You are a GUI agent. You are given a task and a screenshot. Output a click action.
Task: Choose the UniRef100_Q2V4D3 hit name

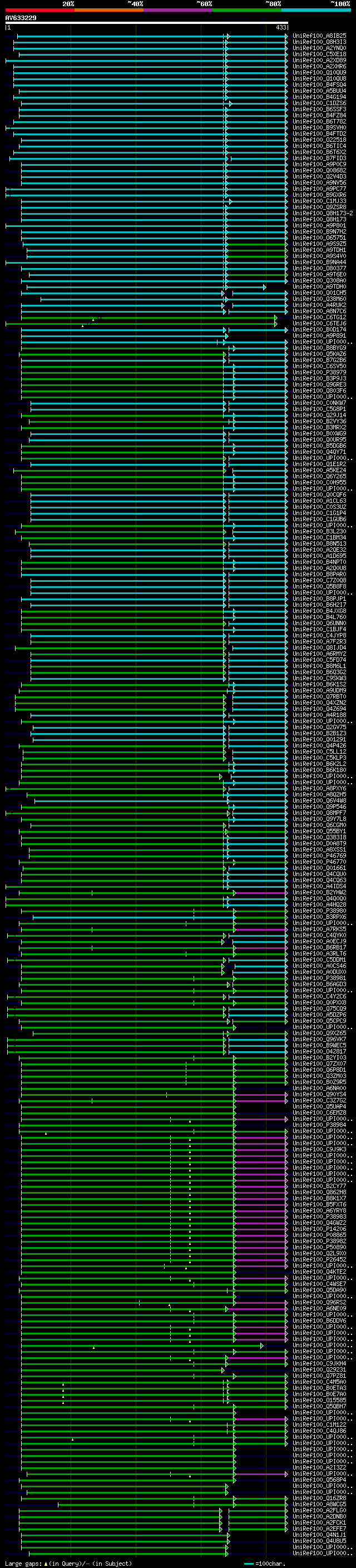pos(319,176)
